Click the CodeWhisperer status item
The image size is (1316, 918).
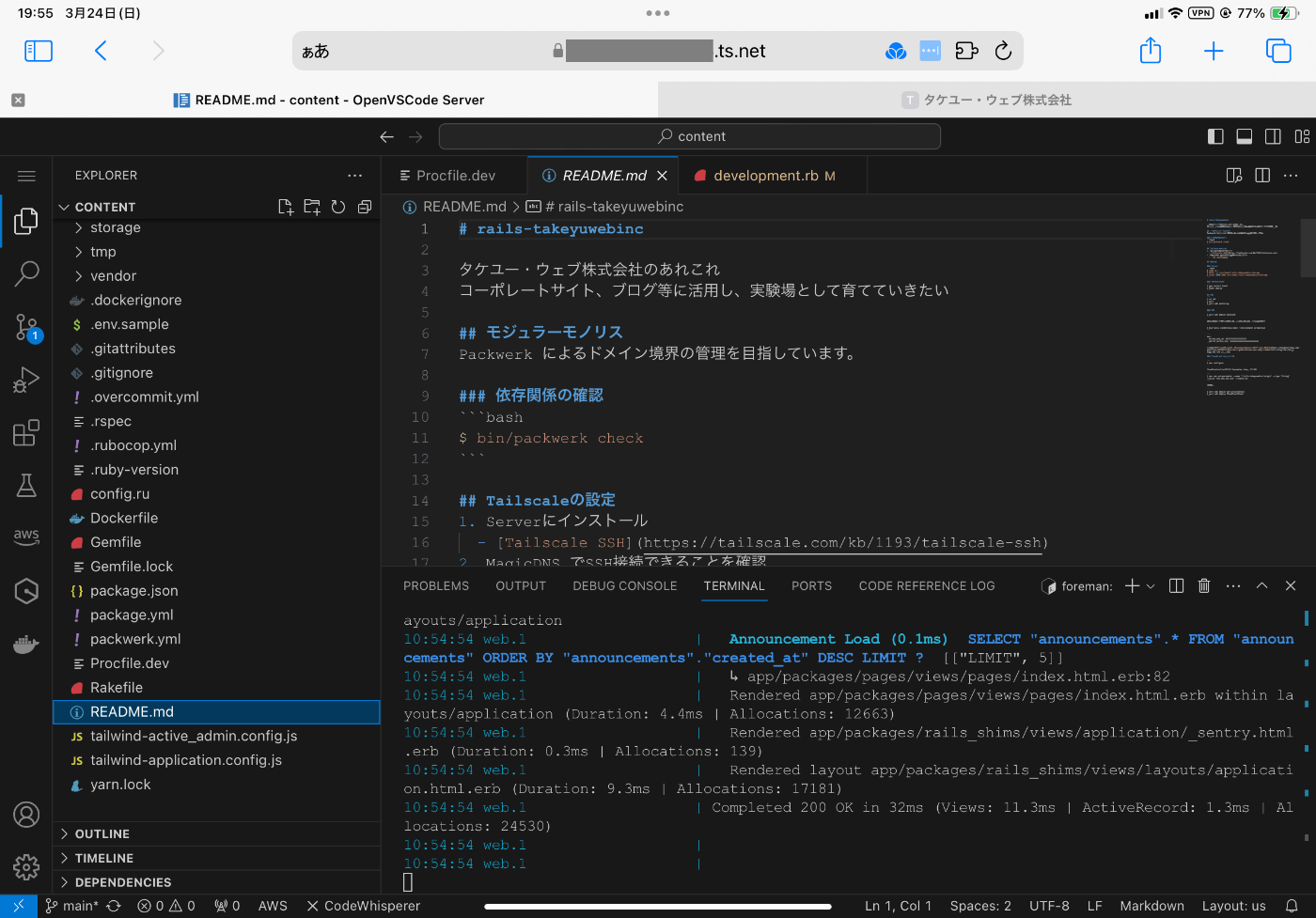pyautogui.click(x=363, y=906)
